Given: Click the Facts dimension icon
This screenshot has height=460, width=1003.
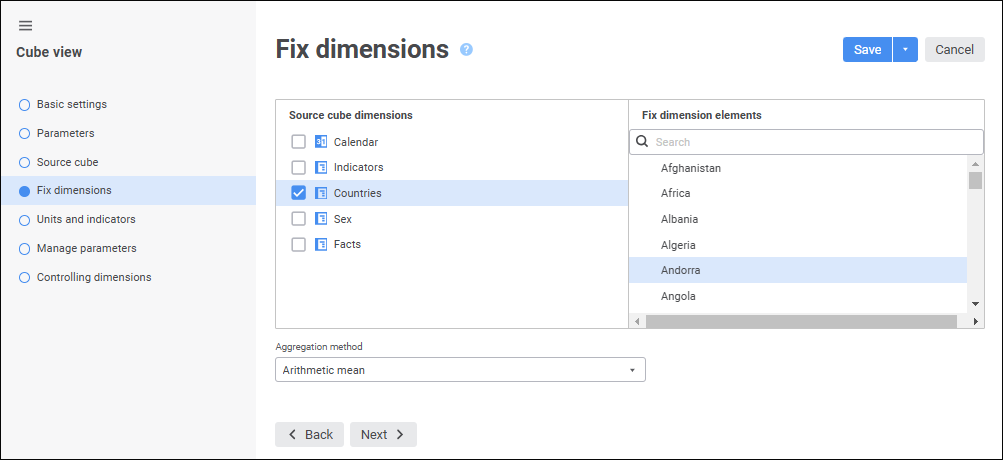Looking at the screenshot, I should tap(321, 244).
